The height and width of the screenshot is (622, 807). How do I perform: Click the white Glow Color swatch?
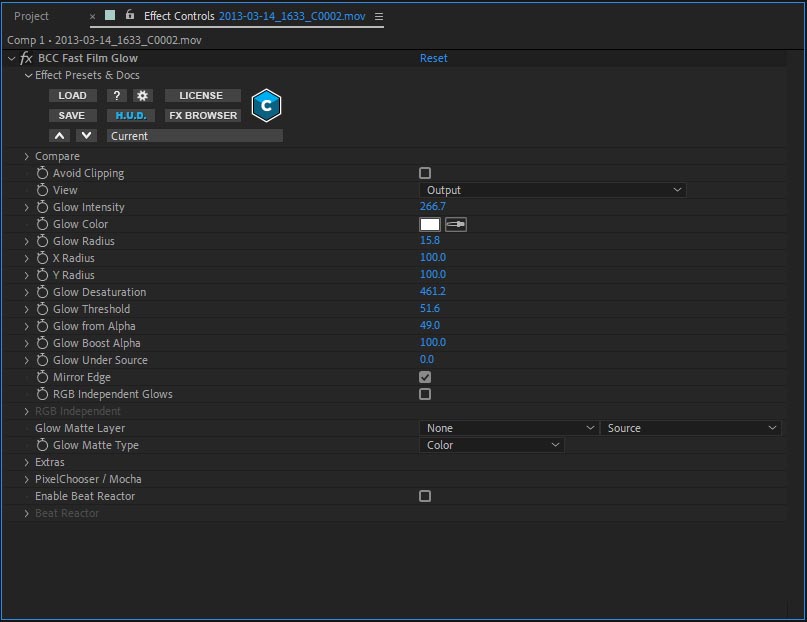430,224
